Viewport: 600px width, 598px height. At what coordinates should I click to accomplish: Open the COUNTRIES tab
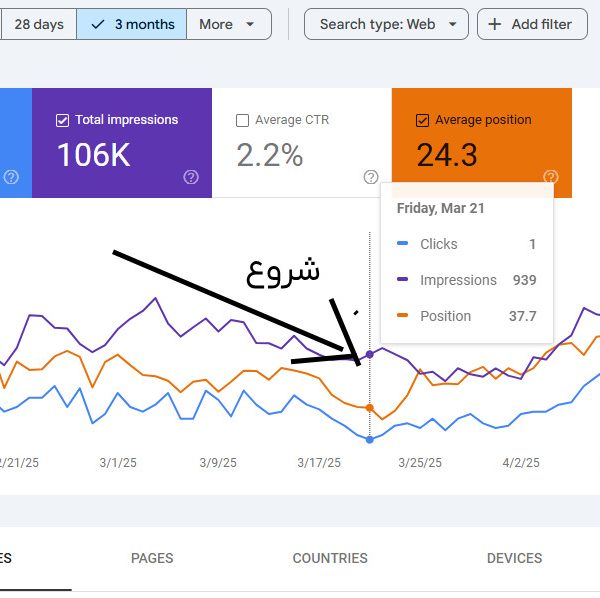click(330, 558)
